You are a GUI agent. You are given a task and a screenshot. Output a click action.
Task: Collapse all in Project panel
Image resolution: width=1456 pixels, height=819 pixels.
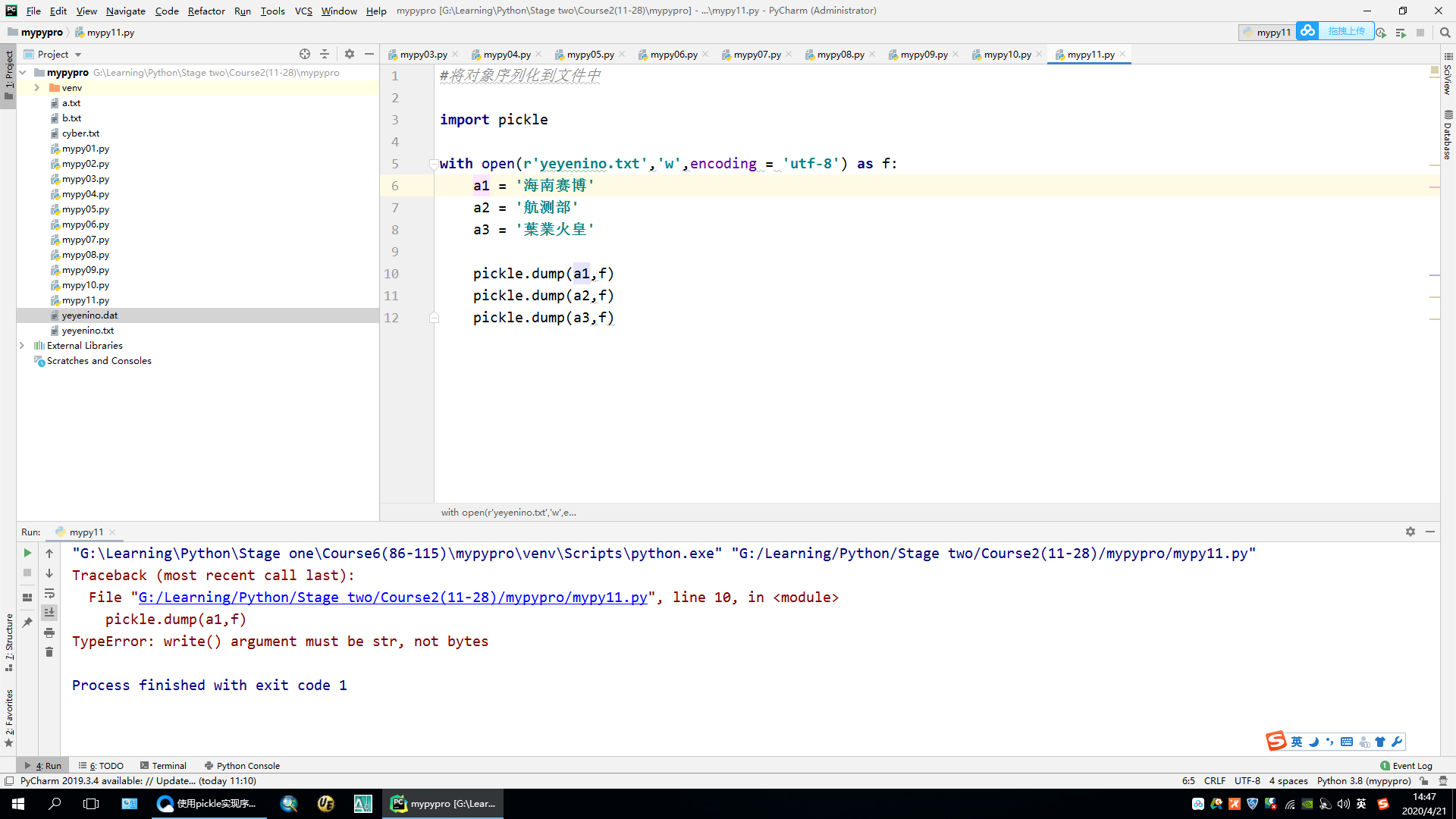[325, 54]
